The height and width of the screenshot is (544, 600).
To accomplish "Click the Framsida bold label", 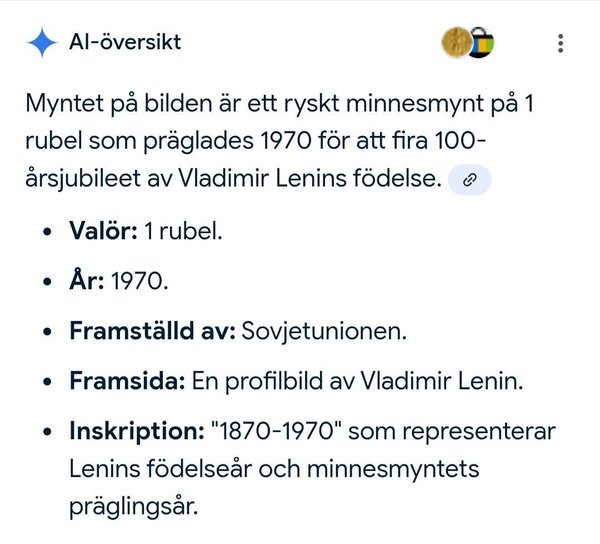I will click(125, 382).
